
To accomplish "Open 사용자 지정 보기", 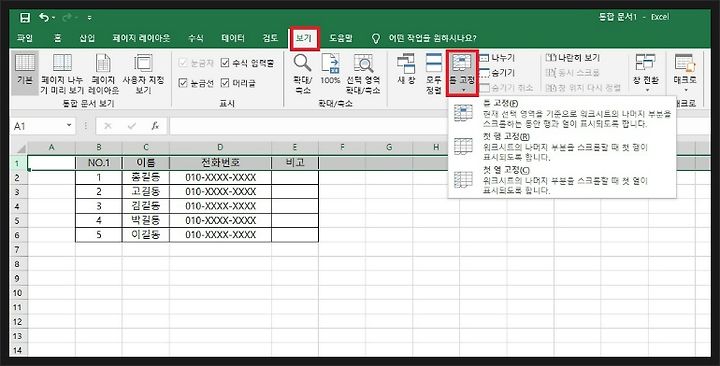I will tap(143, 73).
